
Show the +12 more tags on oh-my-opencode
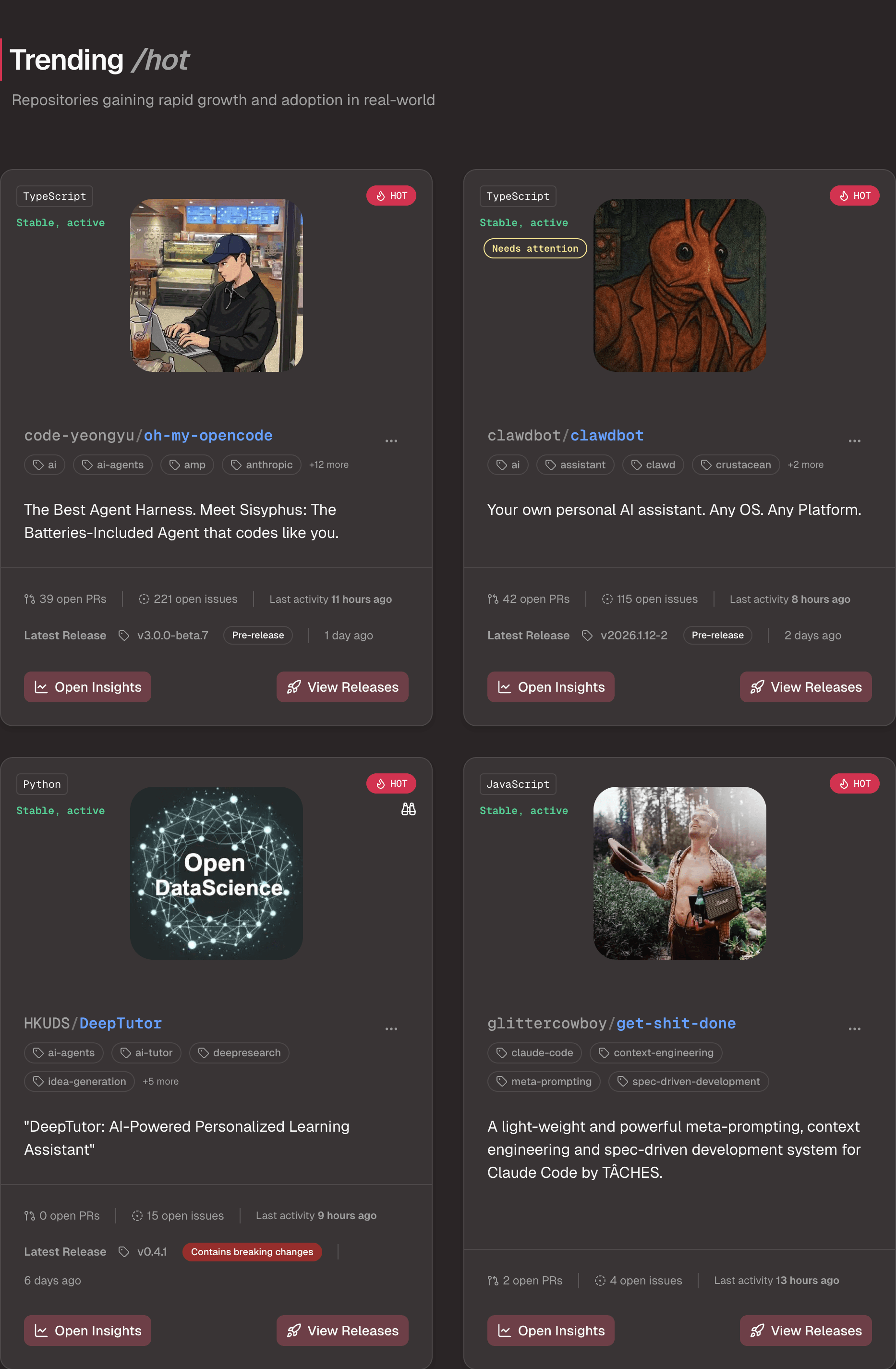(329, 465)
